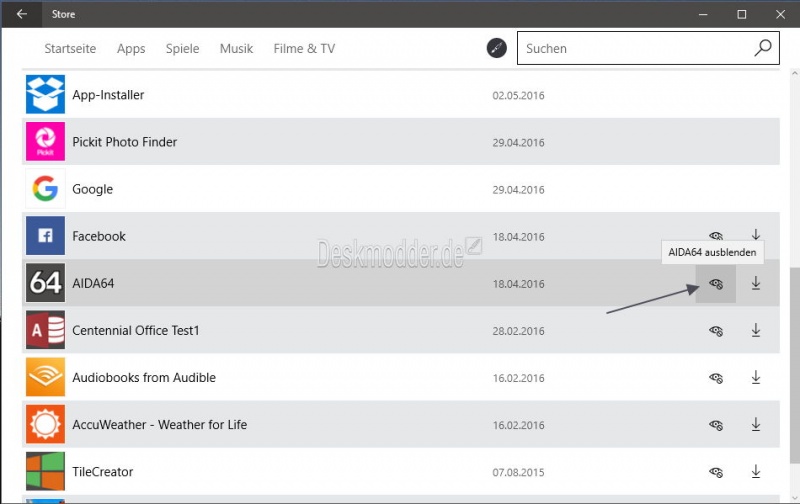Download Centennial Office Test1
Image resolution: width=800 pixels, height=504 pixels.
click(756, 331)
